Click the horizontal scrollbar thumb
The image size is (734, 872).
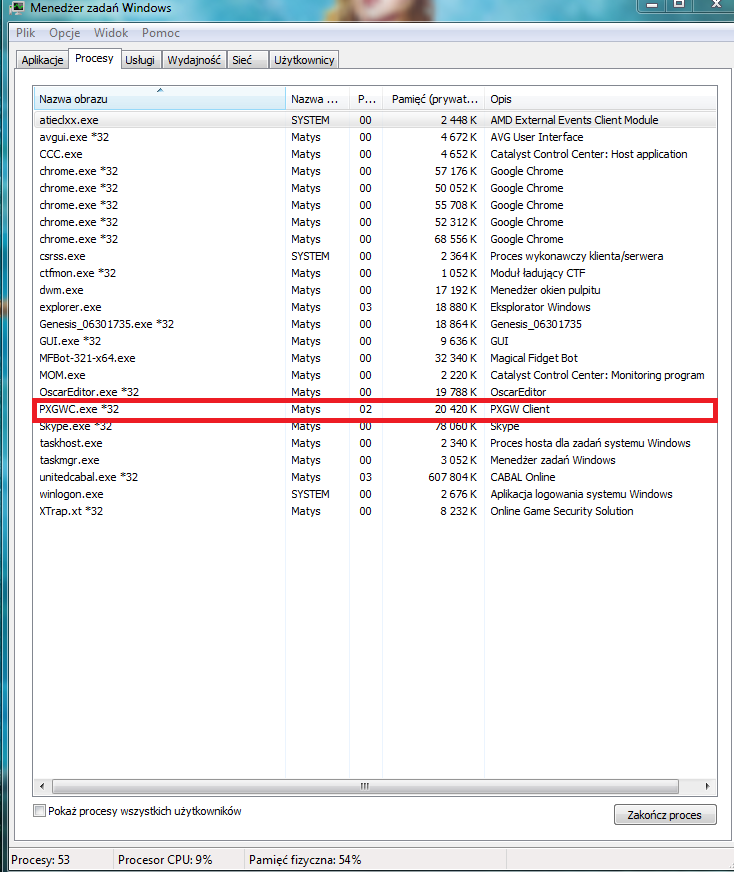pyautogui.click(x=365, y=786)
